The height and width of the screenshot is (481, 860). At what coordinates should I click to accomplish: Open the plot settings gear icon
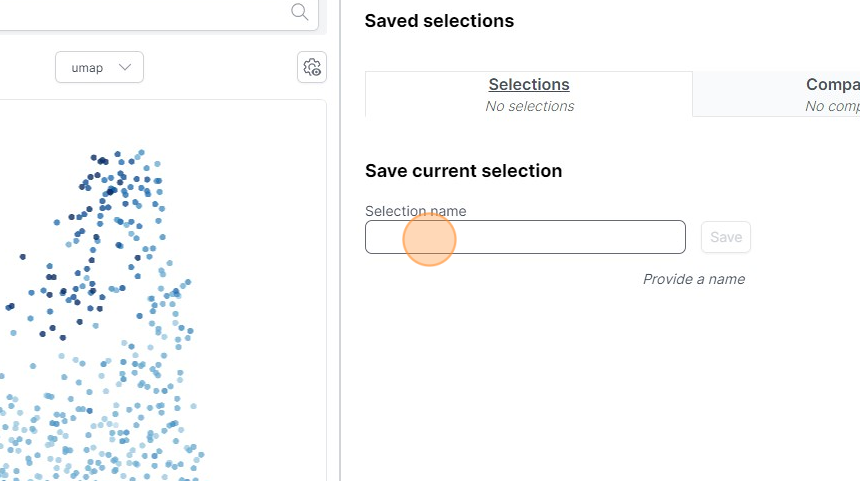click(x=312, y=68)
